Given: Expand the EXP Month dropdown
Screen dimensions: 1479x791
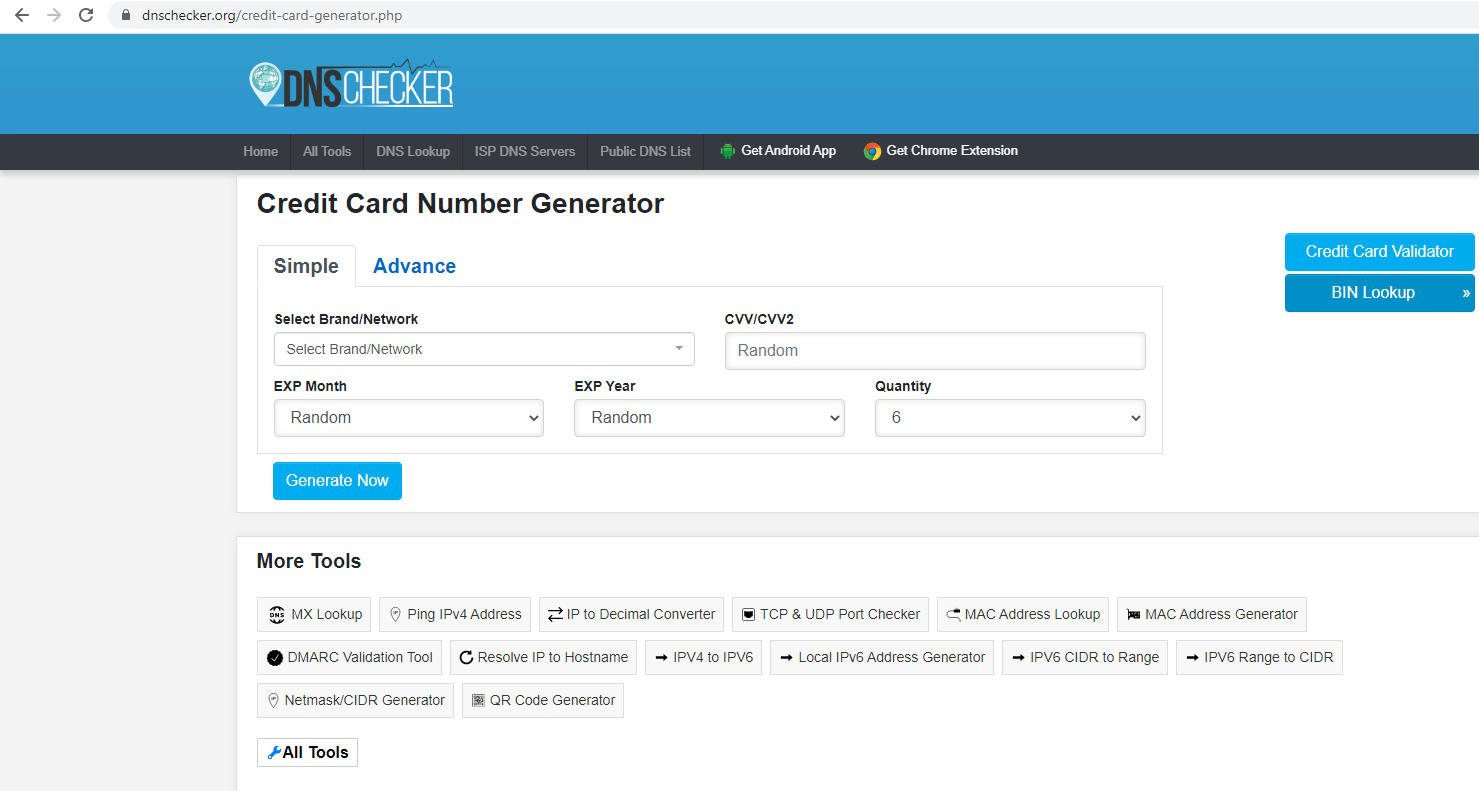Looking at the screenshot, I should [408, 418].
